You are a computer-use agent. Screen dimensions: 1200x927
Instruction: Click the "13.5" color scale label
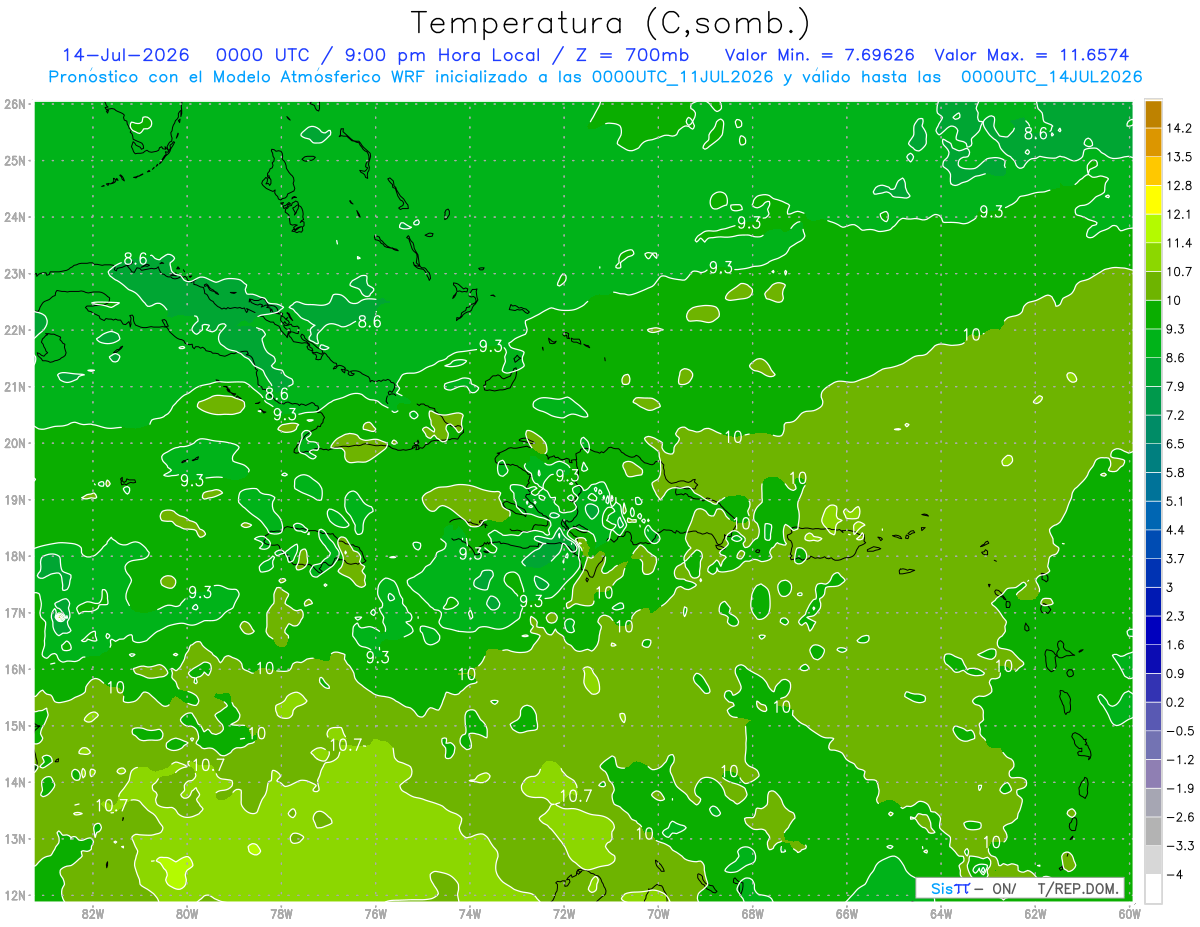point(1178,157)
